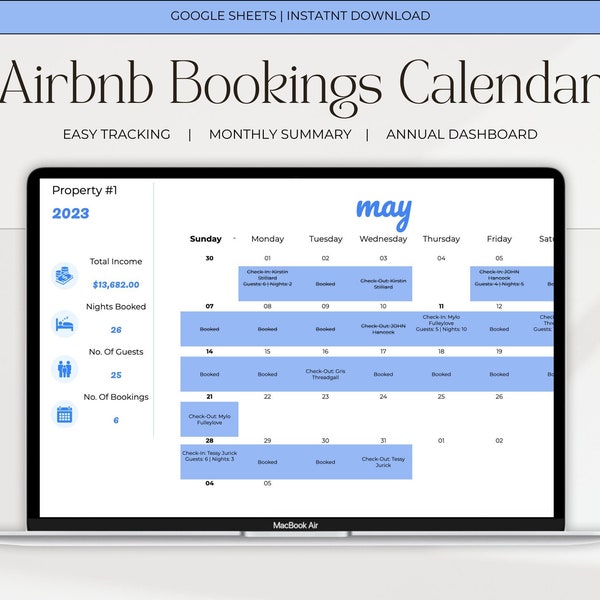
Task: Click the 'GOOGLE SHEETS | INSTATNT DOWNLOAD' header
Action: 300,16
